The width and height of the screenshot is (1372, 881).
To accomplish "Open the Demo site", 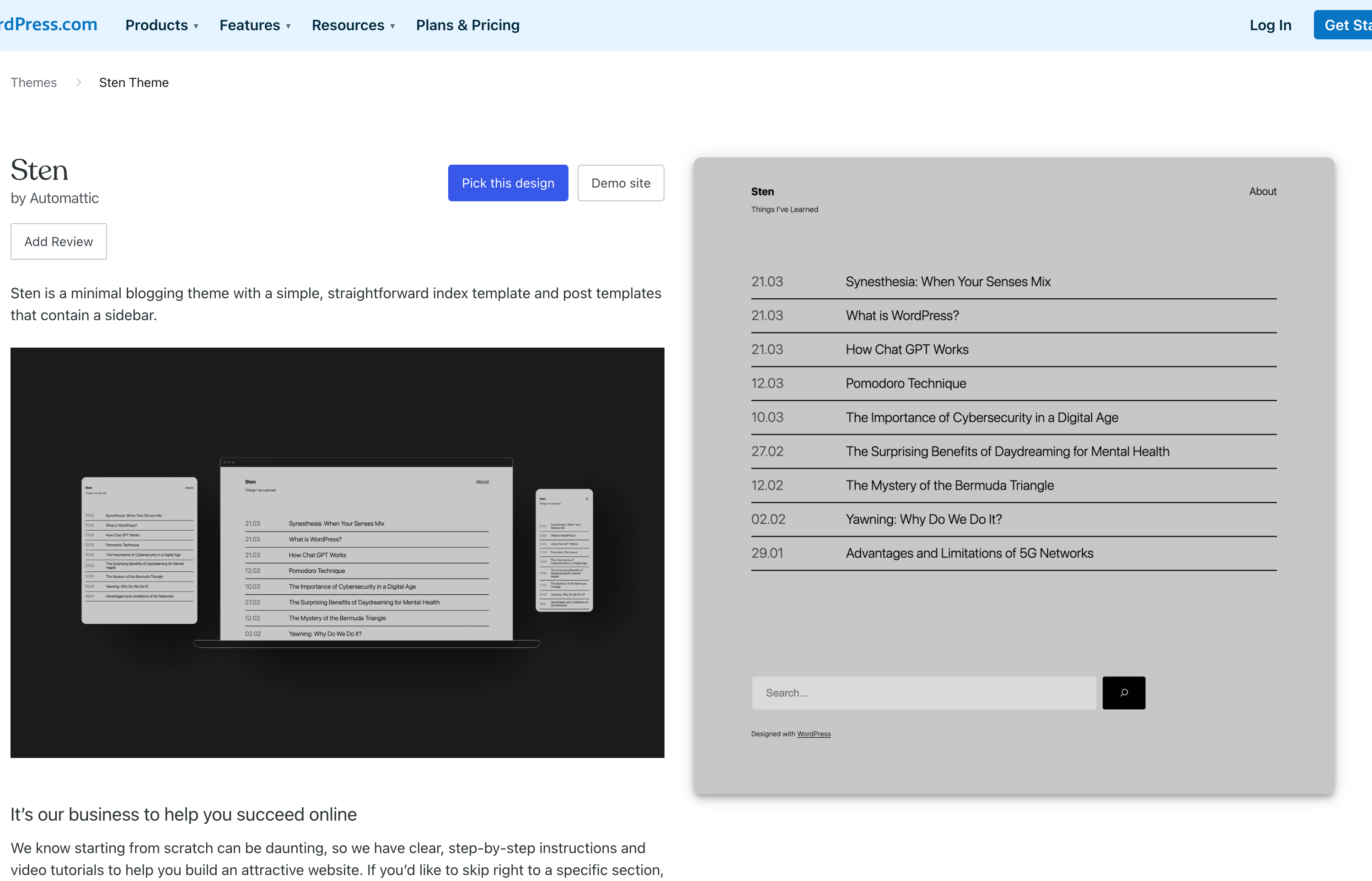I will pos(620,183).
